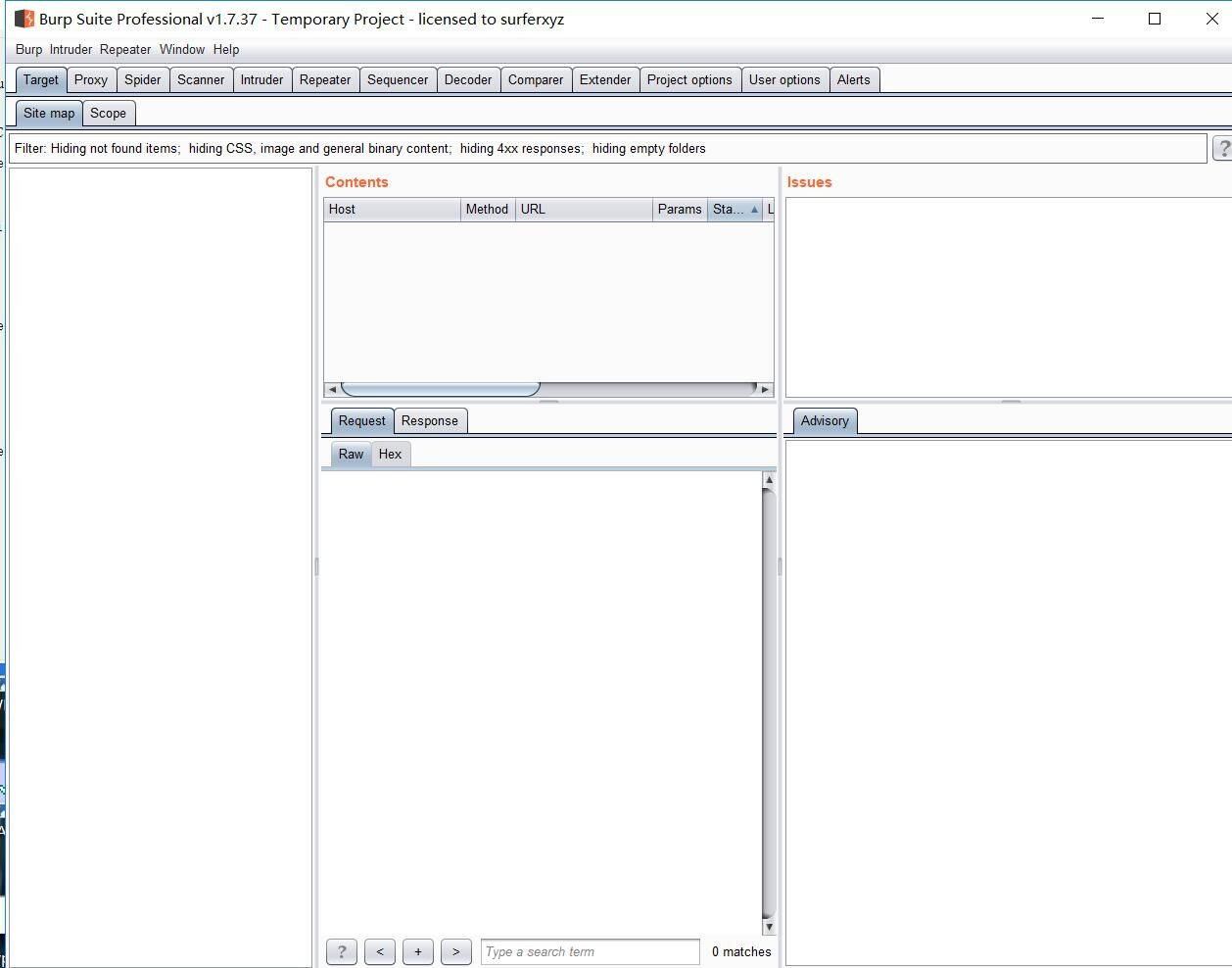
Task: Select the Advisory tab
Action: tap(825, 421)
